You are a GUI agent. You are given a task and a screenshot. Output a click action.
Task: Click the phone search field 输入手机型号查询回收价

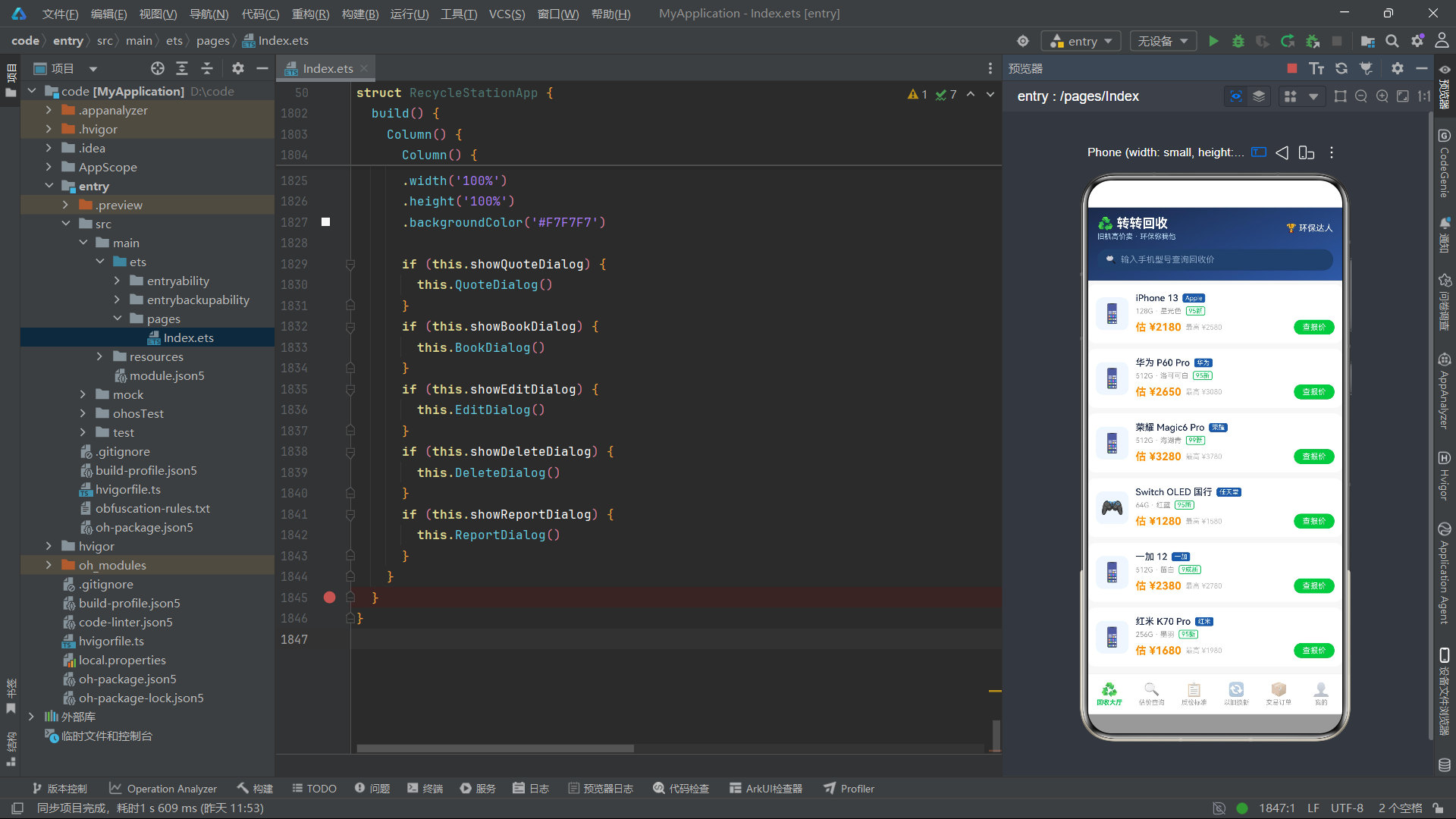pos(1215,259)
